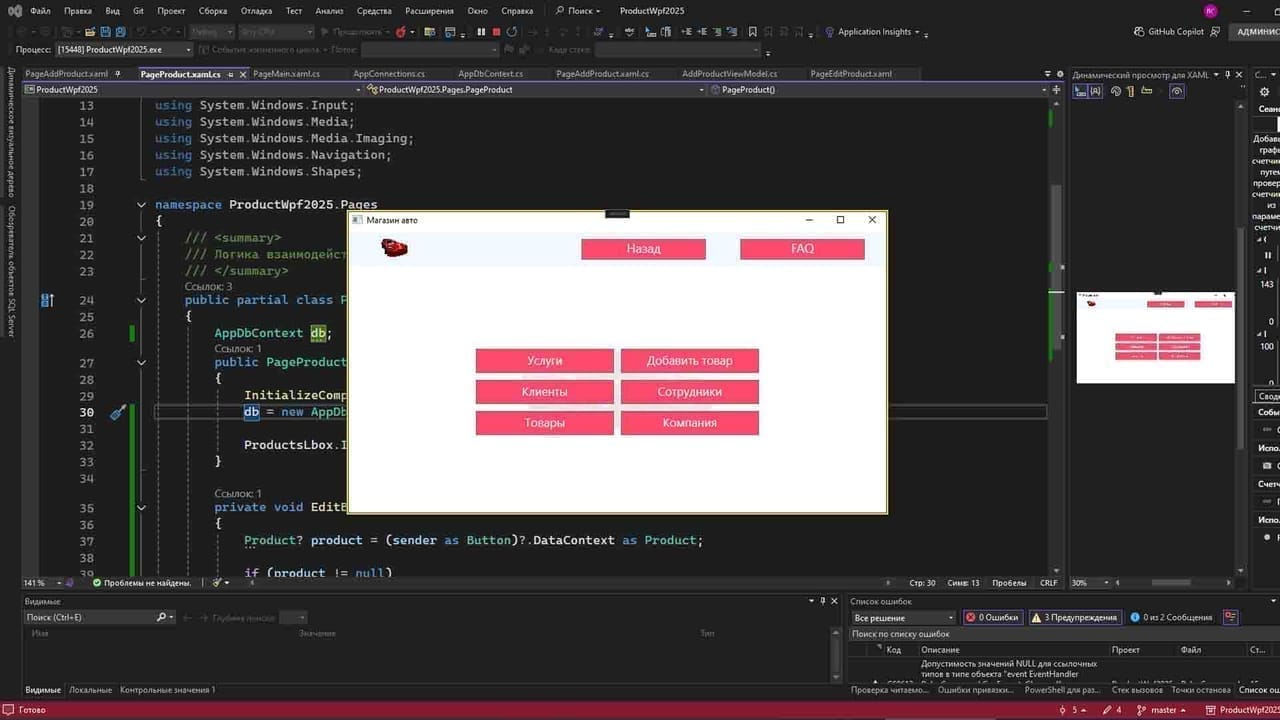Toggle the select element button in XAML live preview
1280x720 pixels.
[x=1081, y=91]
